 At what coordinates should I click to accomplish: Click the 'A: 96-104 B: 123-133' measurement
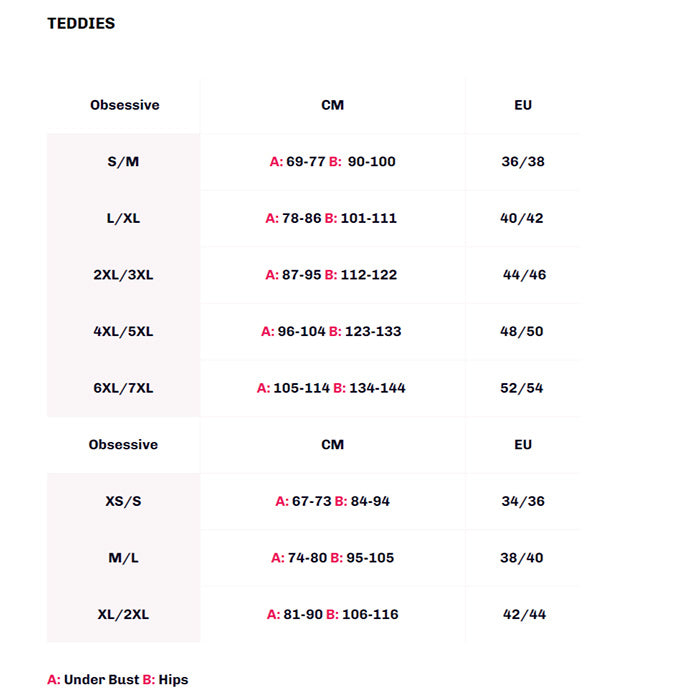pyautogui.click(x=331, y=331)
